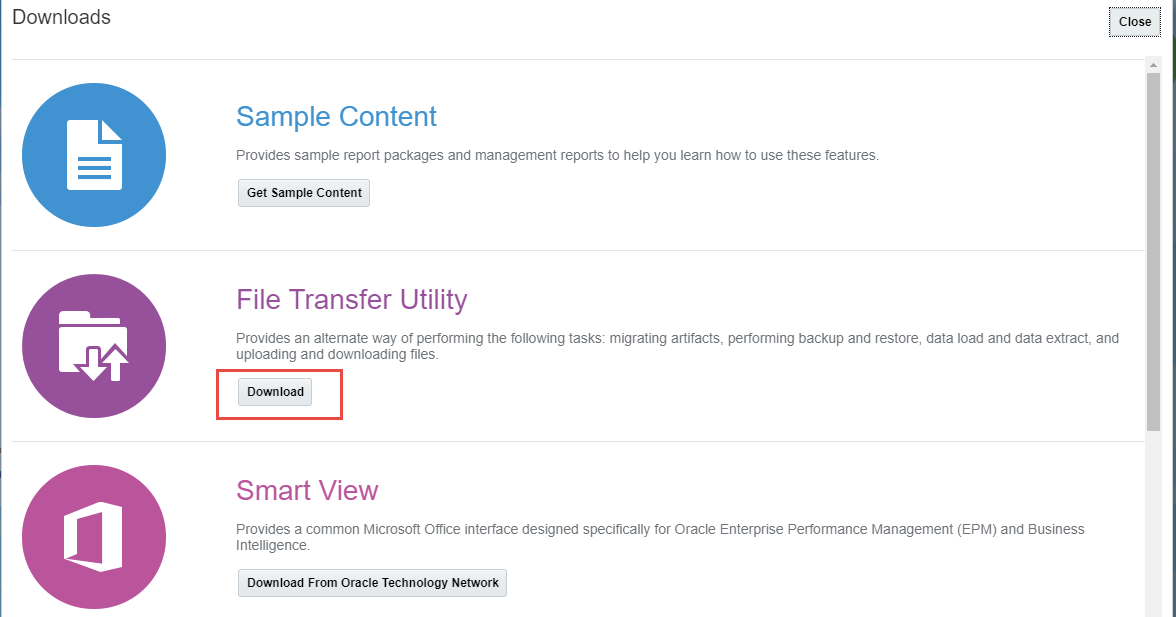Screen dimensions: 1176x617
Task: Click Download From Oracle Technology Network
Action: pos(372,583)
